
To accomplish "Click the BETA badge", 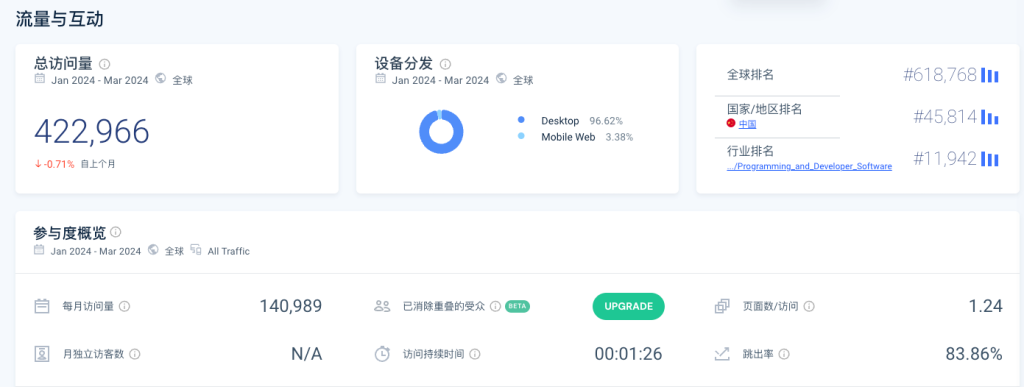I will point(517,306).
